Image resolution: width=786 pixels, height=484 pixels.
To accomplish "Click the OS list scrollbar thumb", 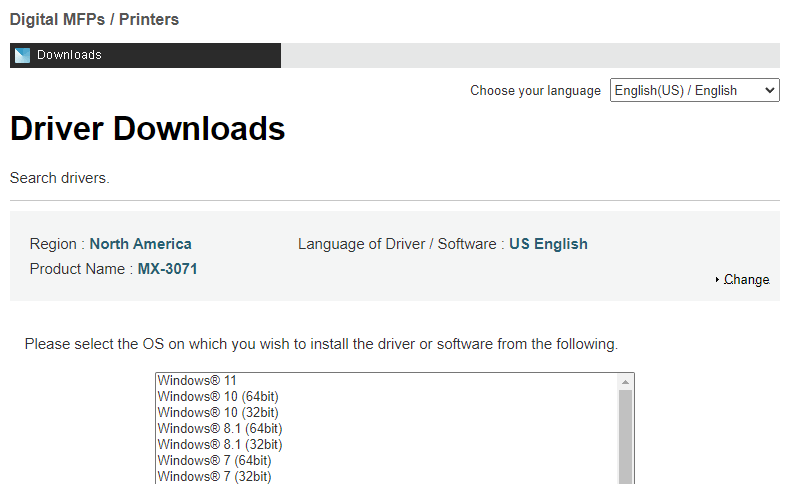I will 625,437.
